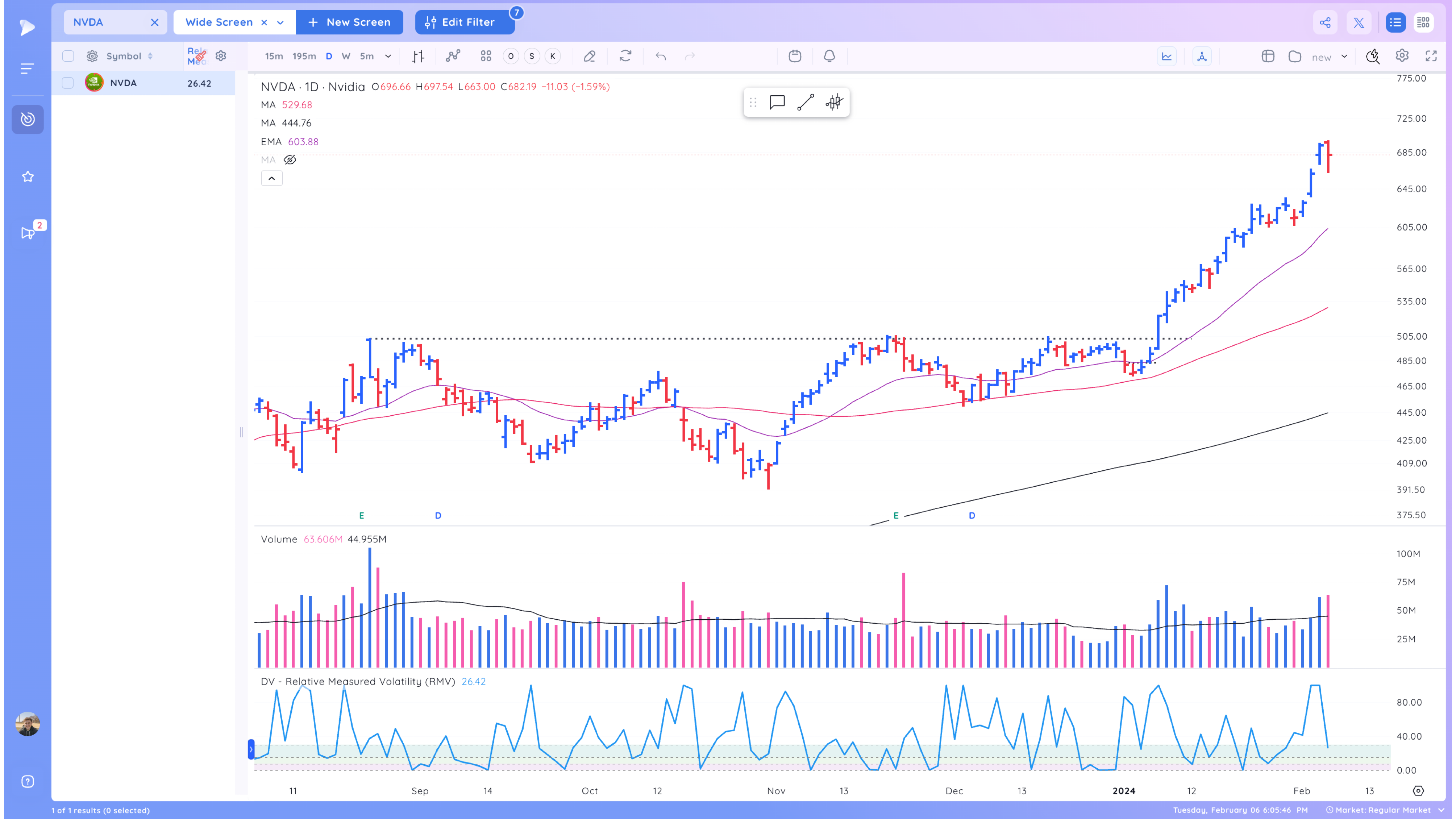Select the comment annotation tool
Image resolution: width=1456 pixels, height=819 pixels.
[777, 102]
